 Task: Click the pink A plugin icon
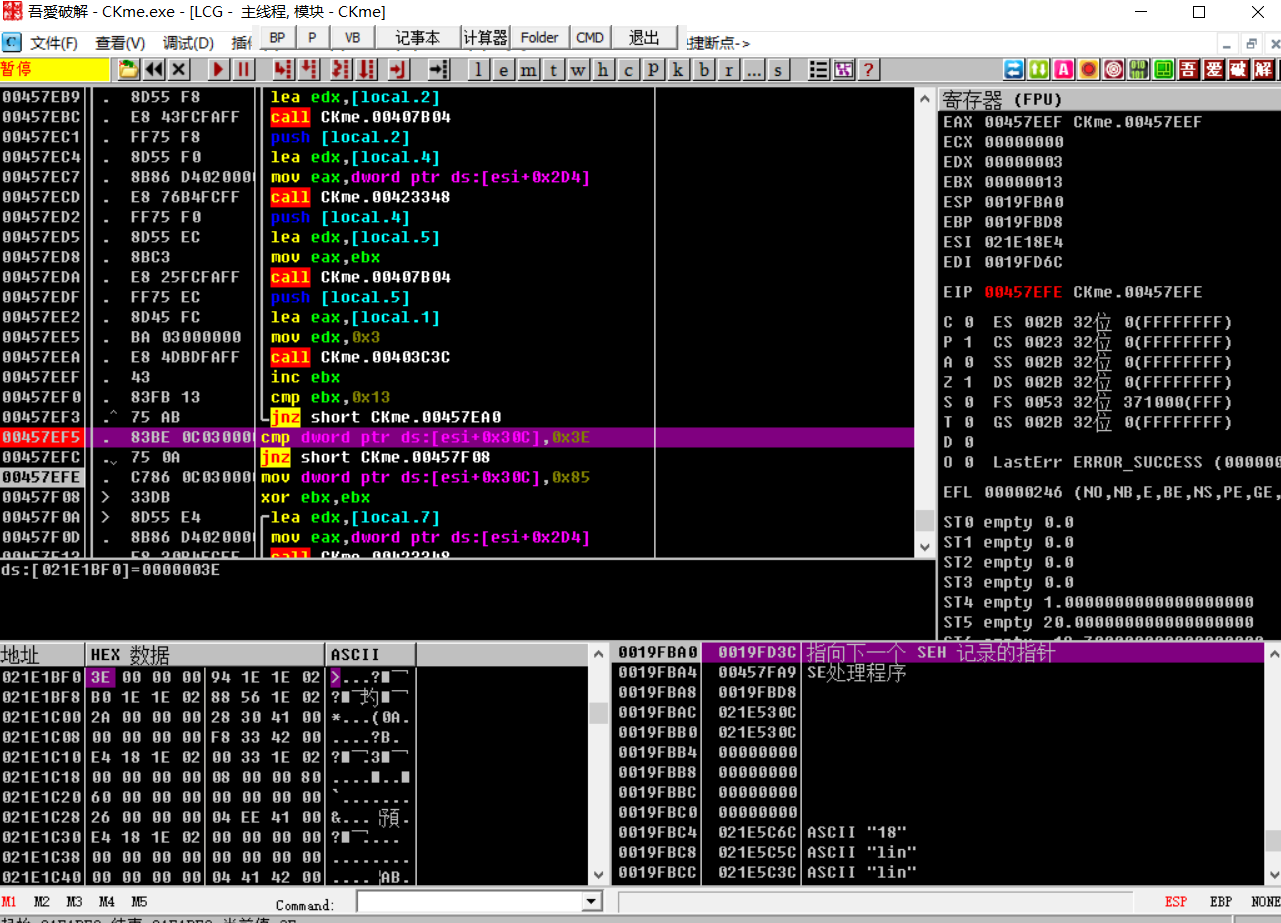(x=1064, y=69)
